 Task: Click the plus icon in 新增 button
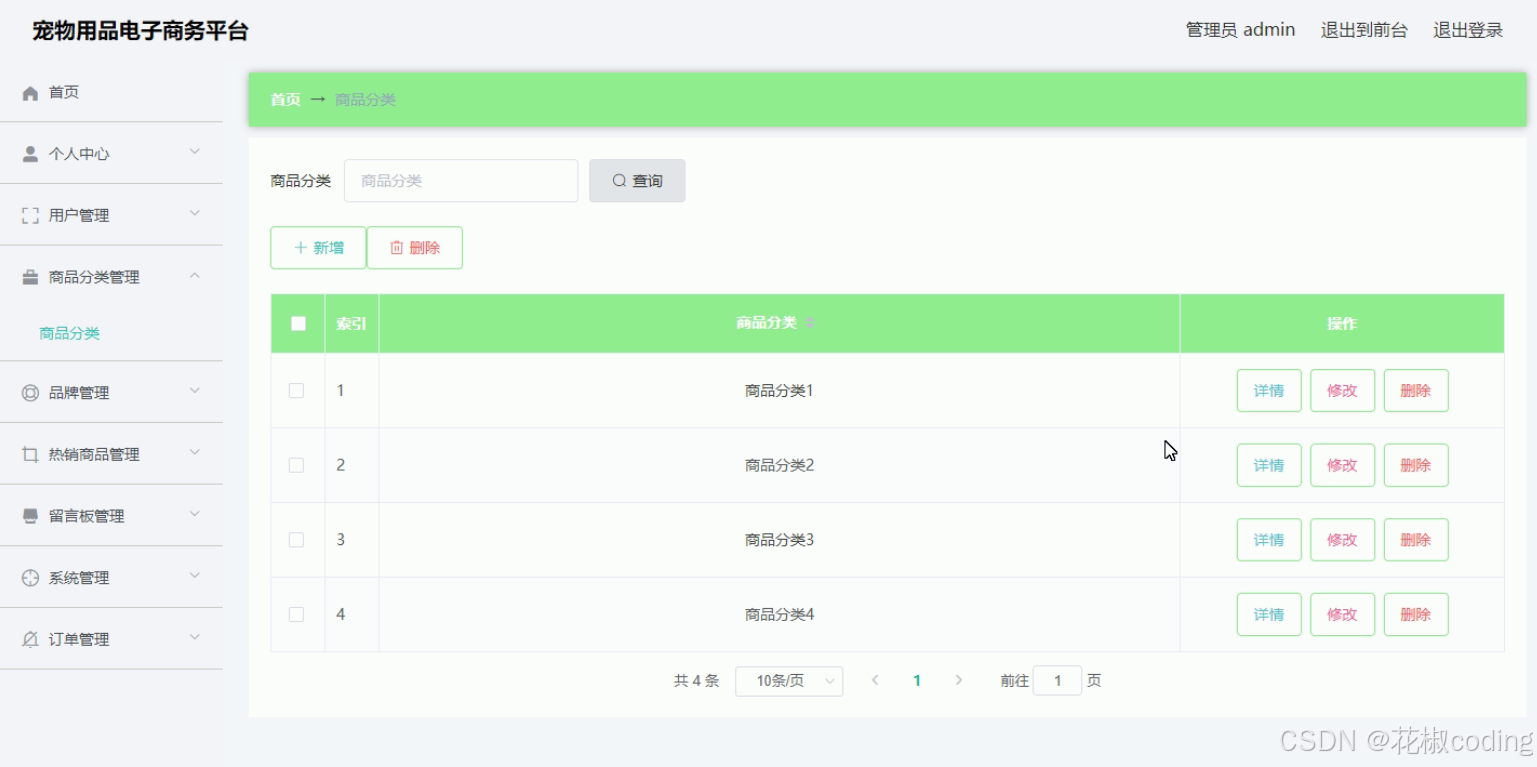click(300, 248)
